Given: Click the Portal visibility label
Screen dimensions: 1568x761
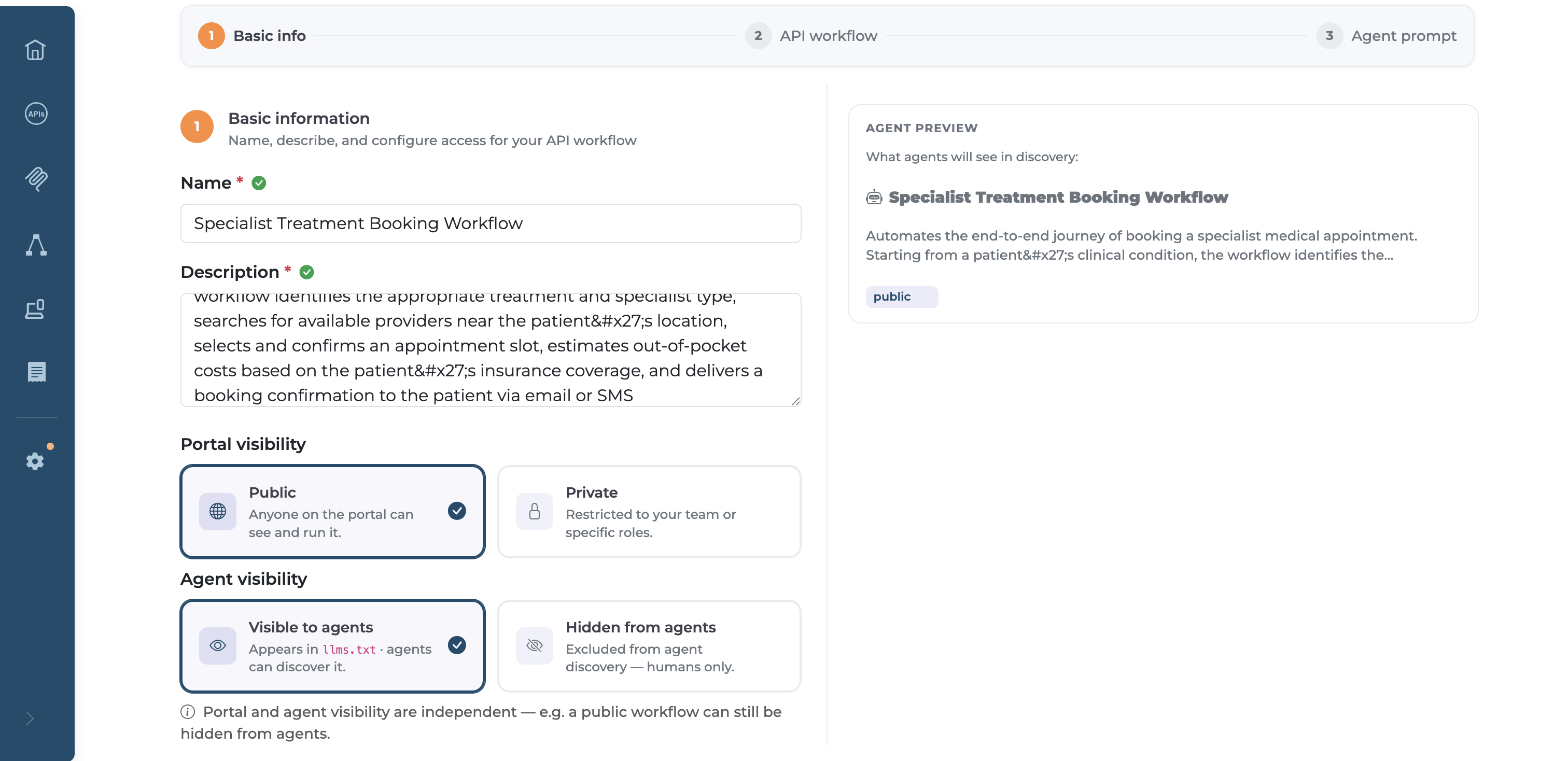Looking at the screenshot, I should pos(243,444).
